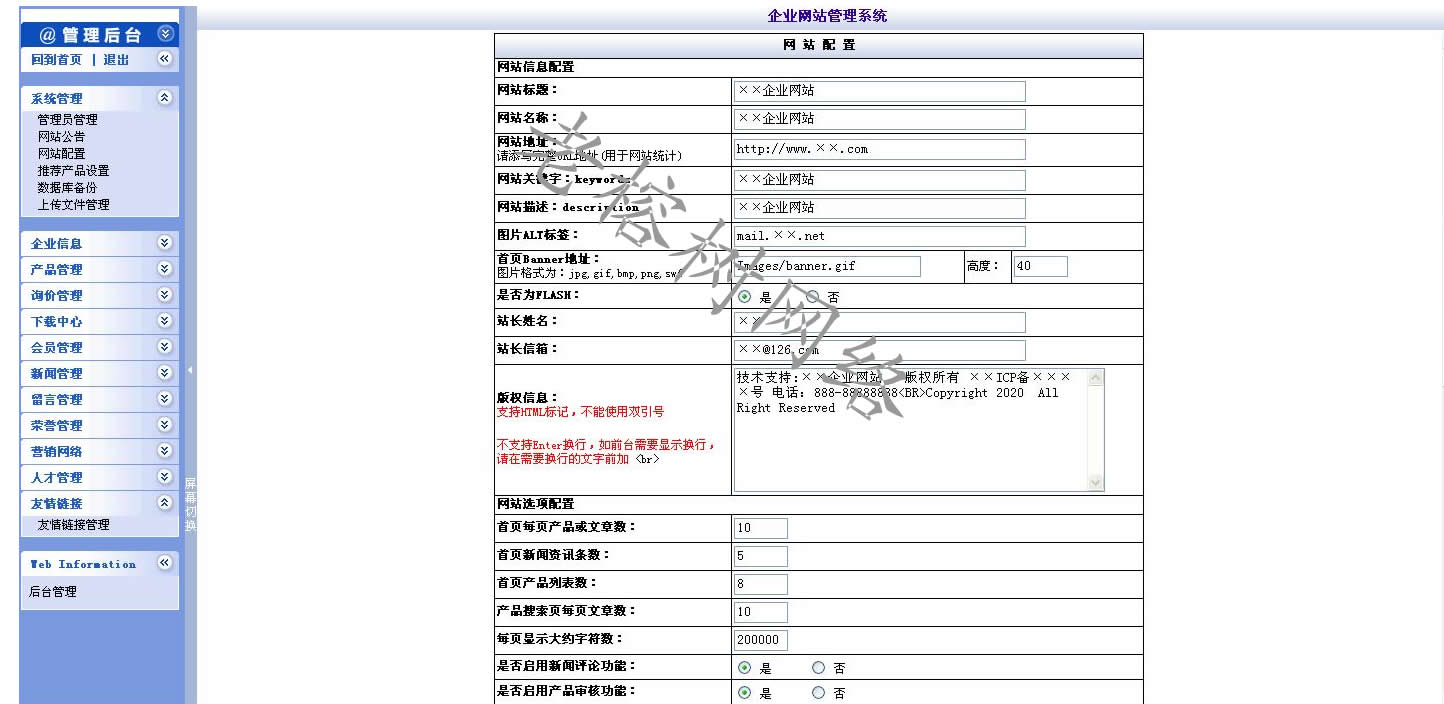The width and height of the screenshot is (1444, 704).
Task: Expand the 留言管理 section
Action: pos(165,399)
